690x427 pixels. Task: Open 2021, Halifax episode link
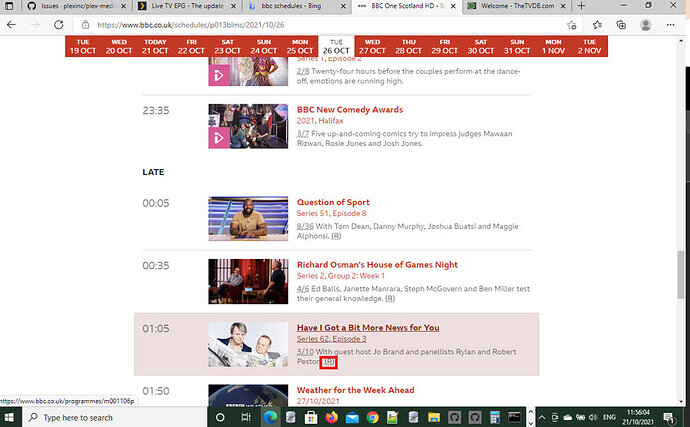[x=320, y=121]
